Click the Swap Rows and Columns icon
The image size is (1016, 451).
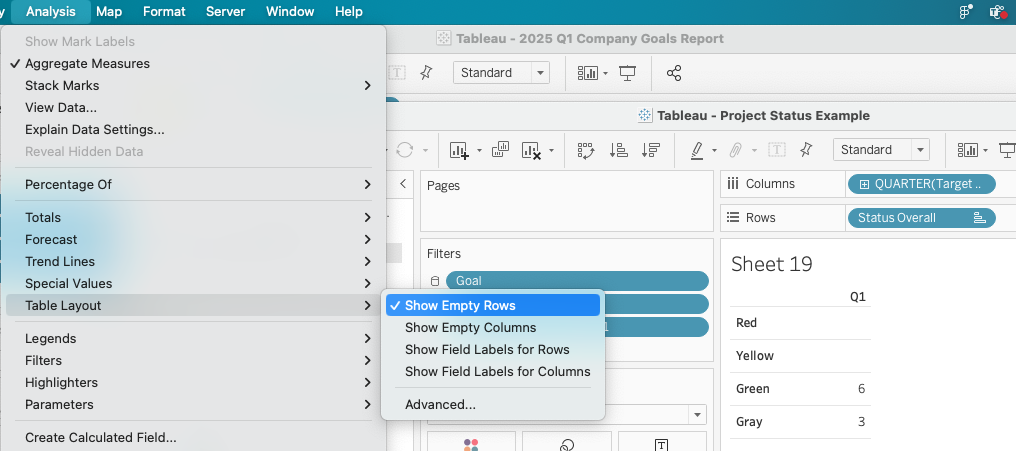click(586, 150)
